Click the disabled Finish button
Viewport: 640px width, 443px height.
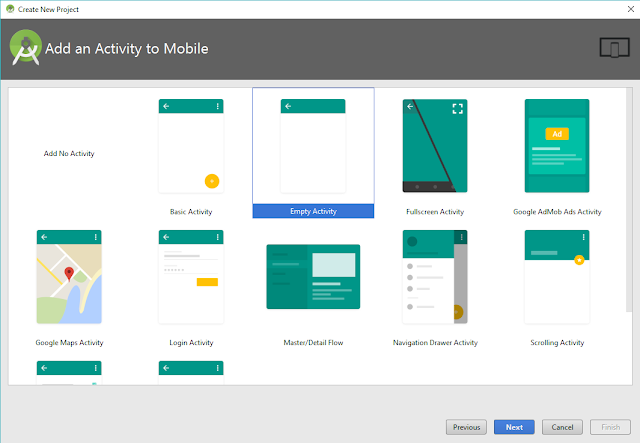(611, 427)
